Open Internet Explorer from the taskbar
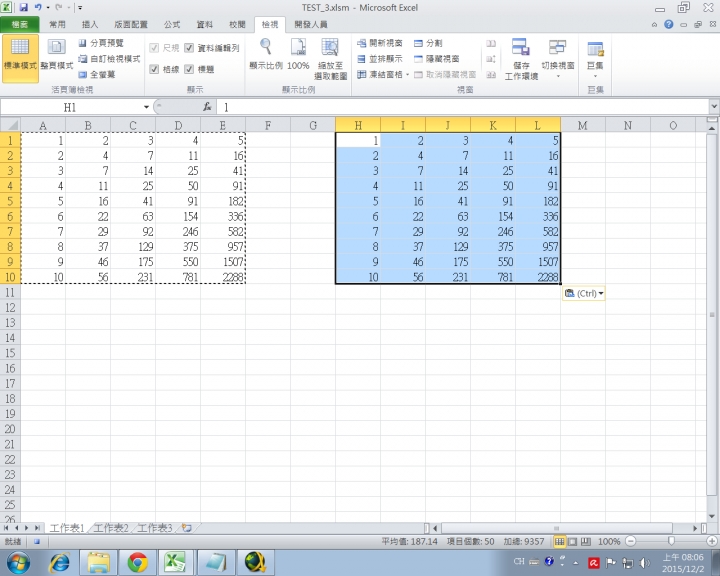The width and height of the screenshot is (720, 576). point(60,562)
